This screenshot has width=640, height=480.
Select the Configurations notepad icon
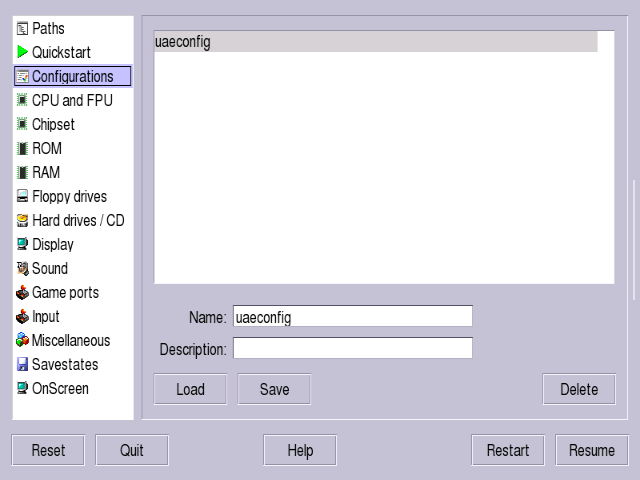tap(22, 76)
